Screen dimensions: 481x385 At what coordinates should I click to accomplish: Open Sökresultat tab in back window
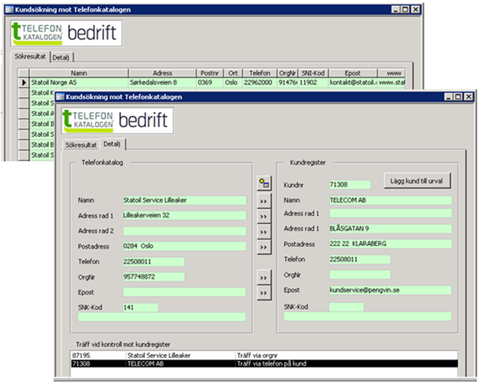click(30, 56)
